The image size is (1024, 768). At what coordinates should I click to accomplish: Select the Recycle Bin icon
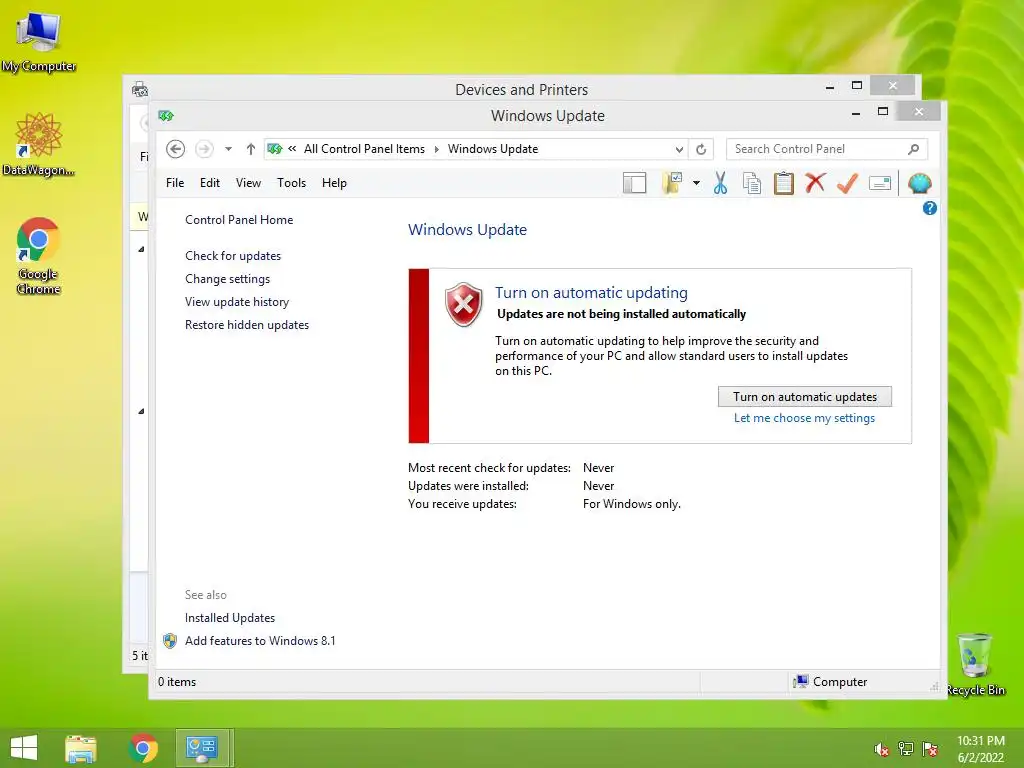click(x=975, y=664)
